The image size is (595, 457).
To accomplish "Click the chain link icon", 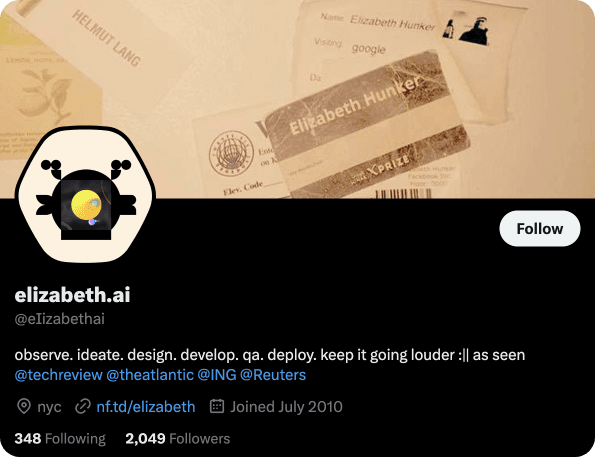I will pos(83,407).
